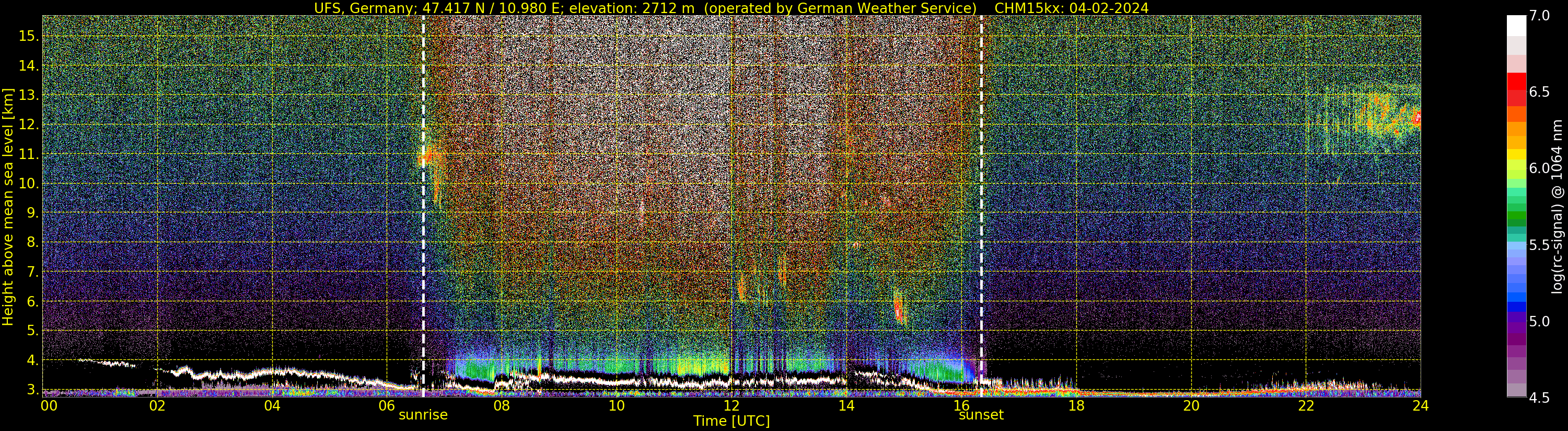This screenshot has width=1568, height=431.
Task: Click the bright red colorbar segment near 6.5
Action: tap(1516, 82)
